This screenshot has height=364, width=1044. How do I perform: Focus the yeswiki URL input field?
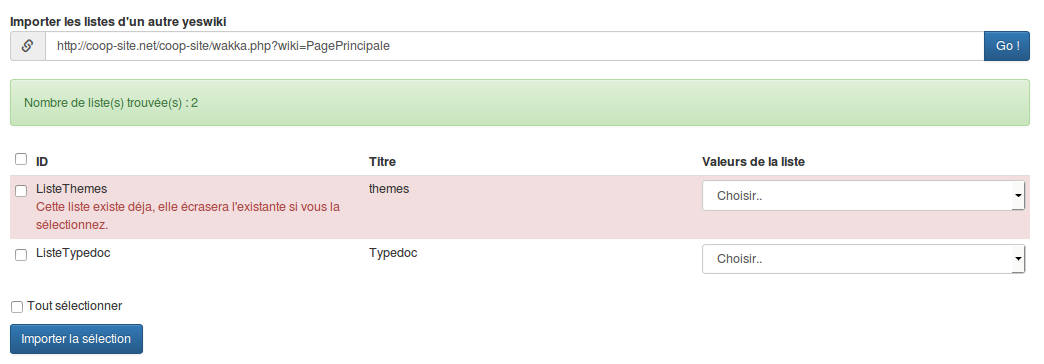coord(514,46)
